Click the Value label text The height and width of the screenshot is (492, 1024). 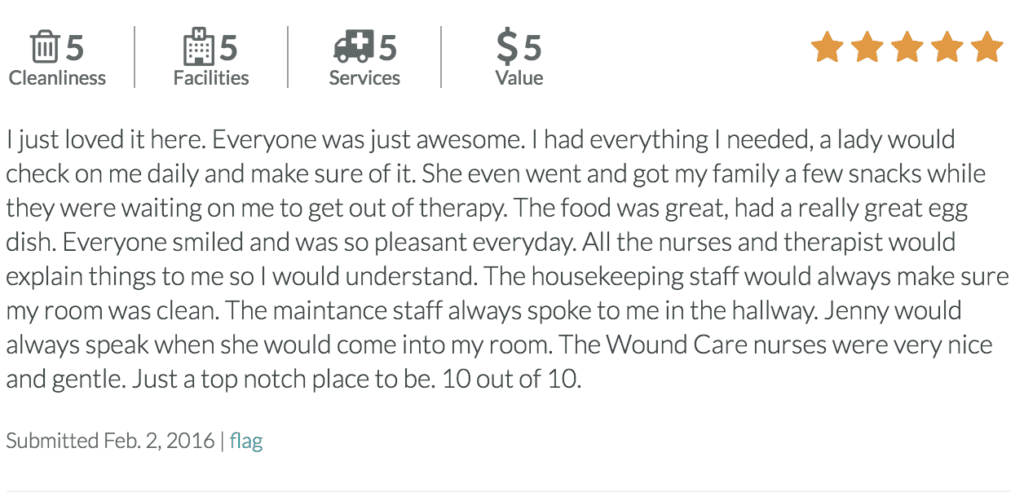tap(519, 78)
